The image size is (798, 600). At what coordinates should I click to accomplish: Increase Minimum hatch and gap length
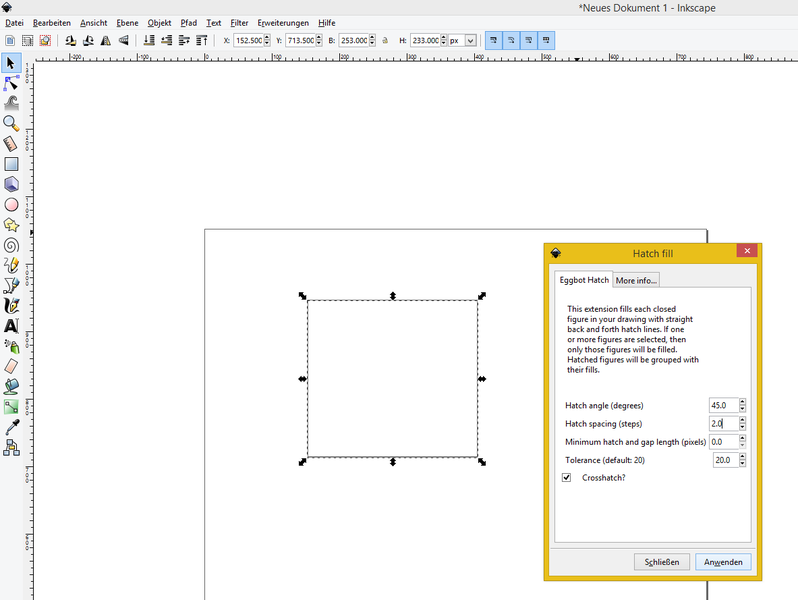tap(743, 438)
